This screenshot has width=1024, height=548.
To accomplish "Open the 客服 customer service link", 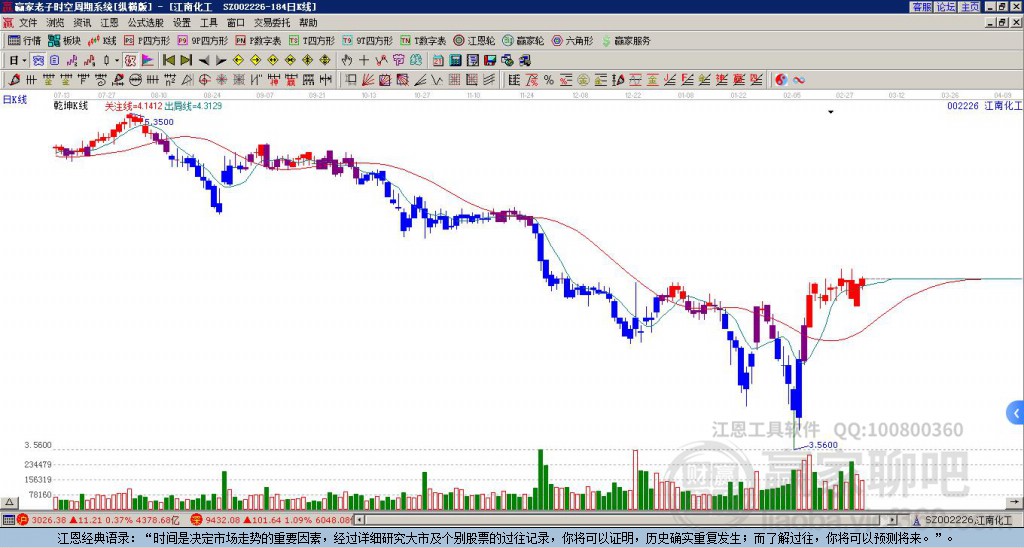I will (921, 7).
